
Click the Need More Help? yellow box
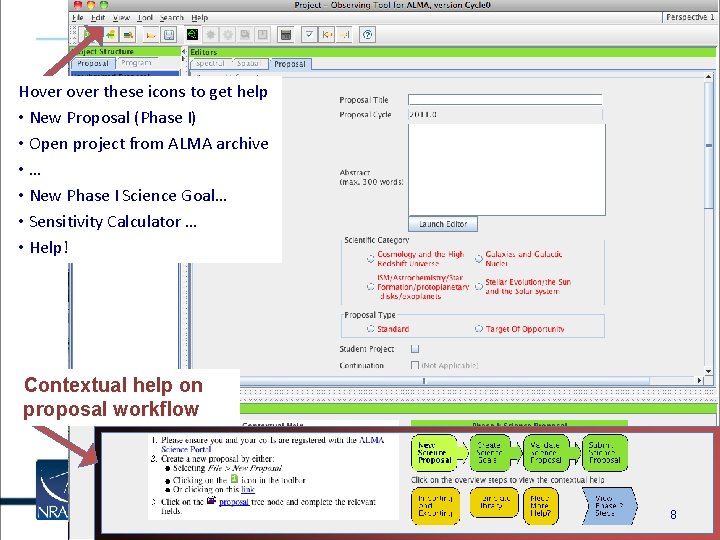pos(540,506)
